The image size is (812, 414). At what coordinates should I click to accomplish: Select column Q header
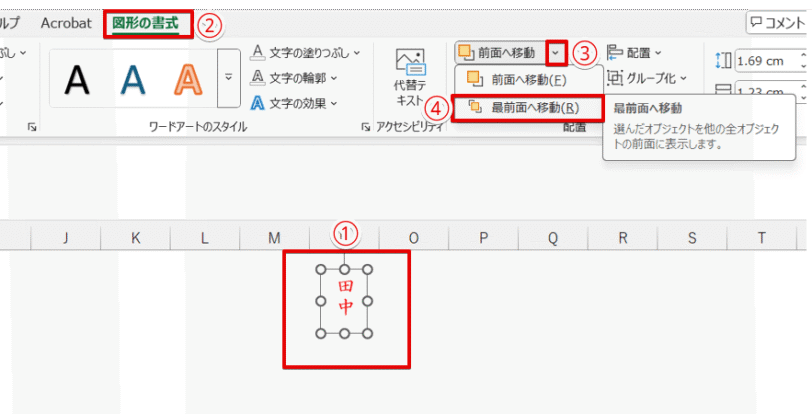[x=553, y=238]
